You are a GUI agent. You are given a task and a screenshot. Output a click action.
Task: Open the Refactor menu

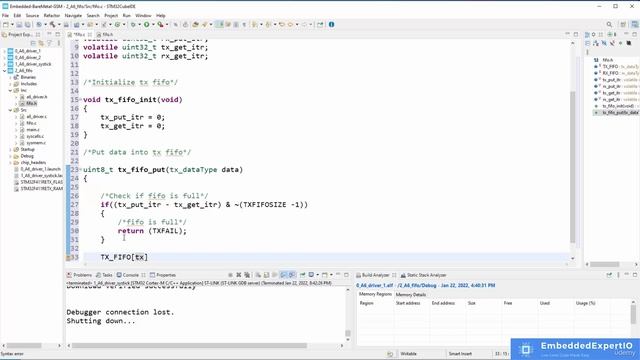click(52, 16)
